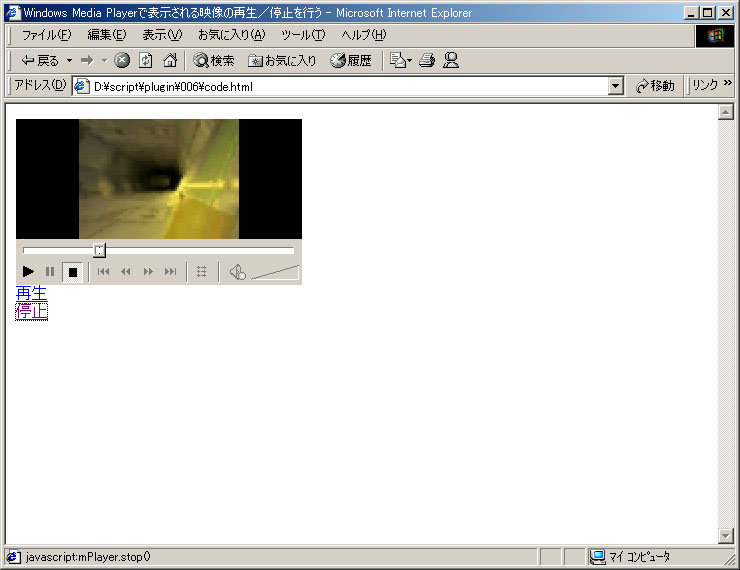Click the アドレス(D) address label
Image resolution: width=740 pixels, height=570 pixels.
(x=40, y=85)
